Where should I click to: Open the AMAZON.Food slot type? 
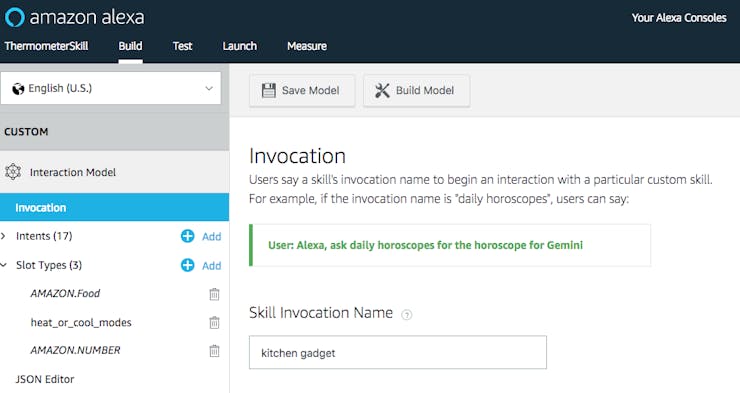click(x=65, y=293)
